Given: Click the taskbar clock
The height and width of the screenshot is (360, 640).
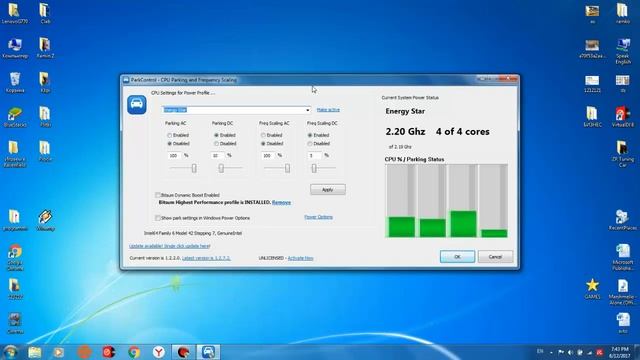Looking at the screenshot, I should (x=620, y=353).
